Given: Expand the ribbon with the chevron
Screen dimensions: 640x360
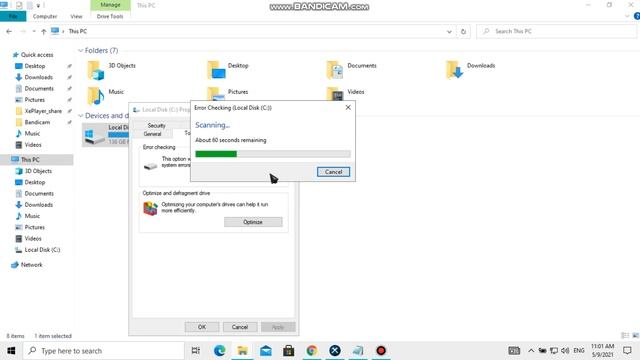Looking at the screenshot, I should tap(627, 16).
